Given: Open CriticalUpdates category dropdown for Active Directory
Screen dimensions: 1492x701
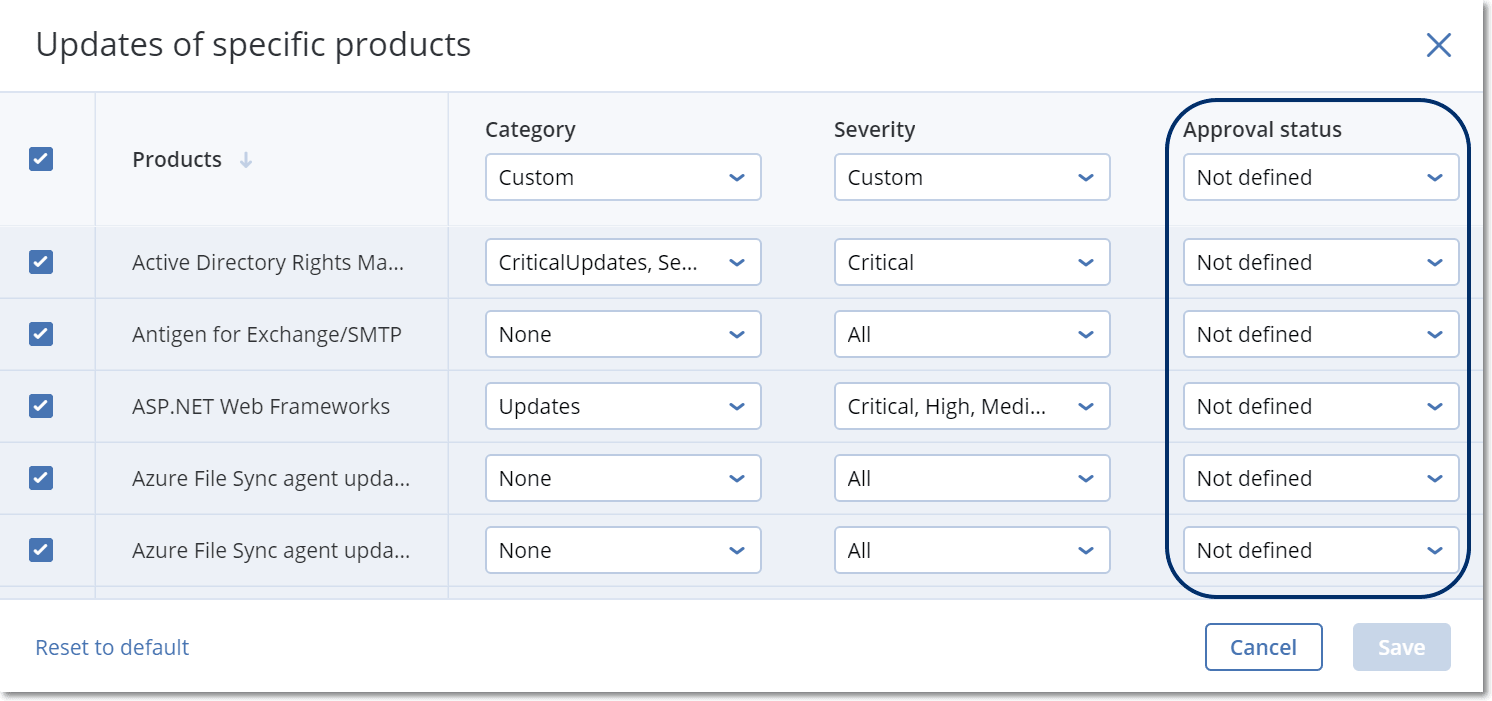Looking at the screenshot, I should click(x=622, y=262).
